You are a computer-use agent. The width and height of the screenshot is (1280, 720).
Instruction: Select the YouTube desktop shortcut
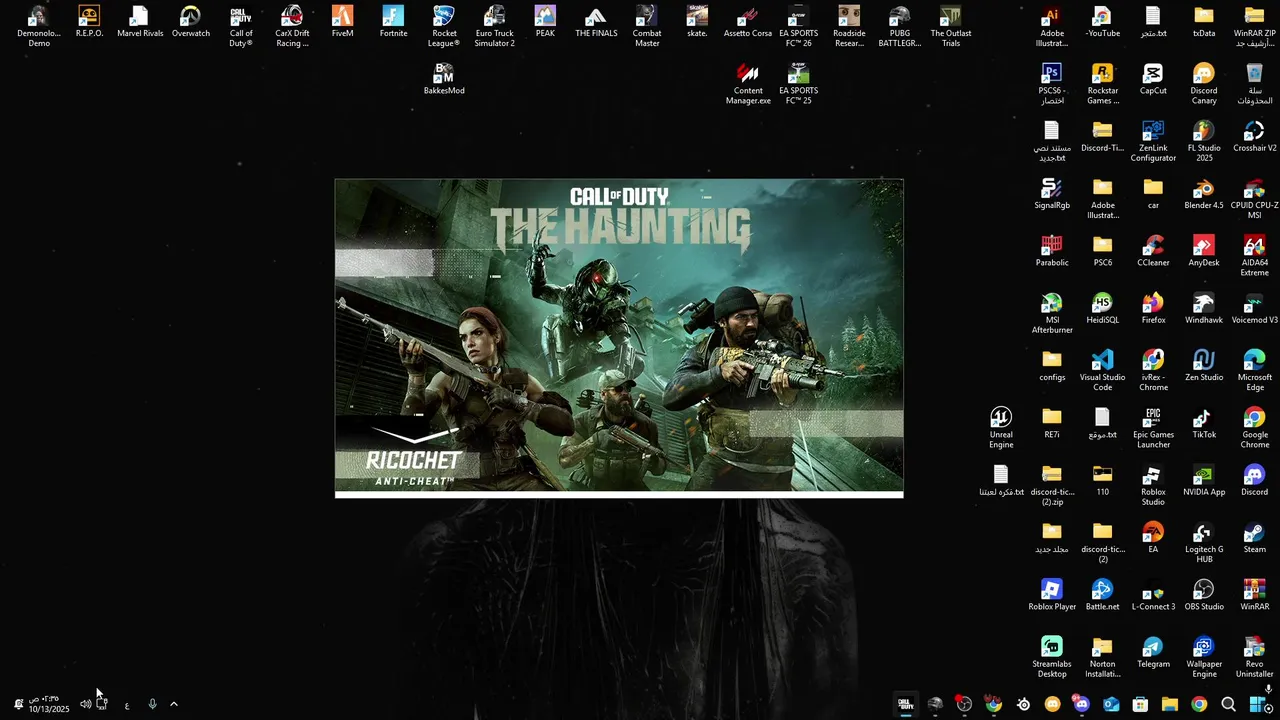coord(1102,22)
